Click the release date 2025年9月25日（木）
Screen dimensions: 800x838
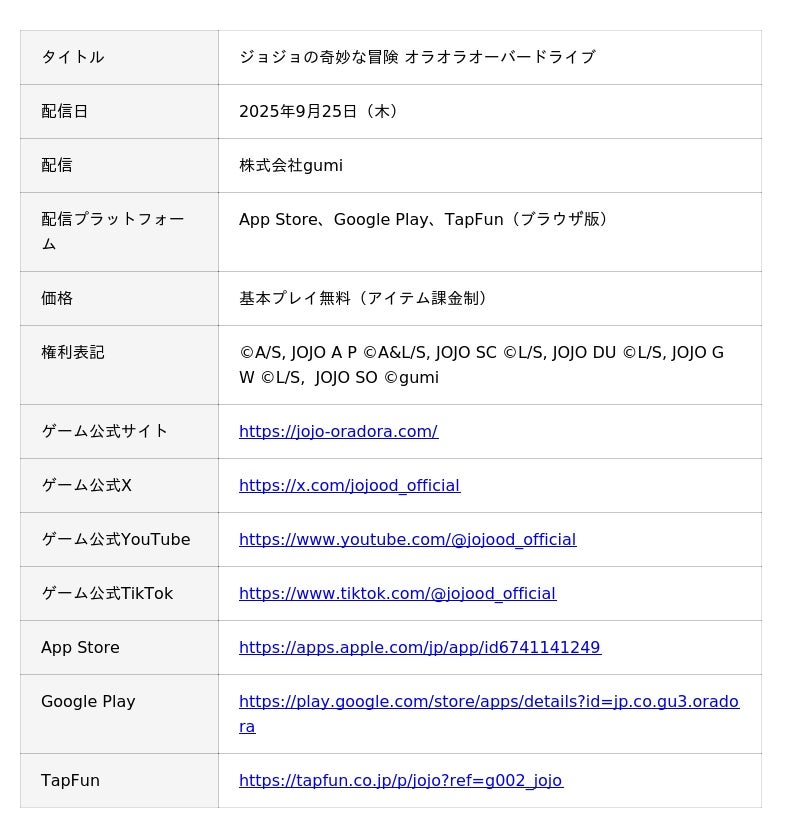(x=322, y=111)
